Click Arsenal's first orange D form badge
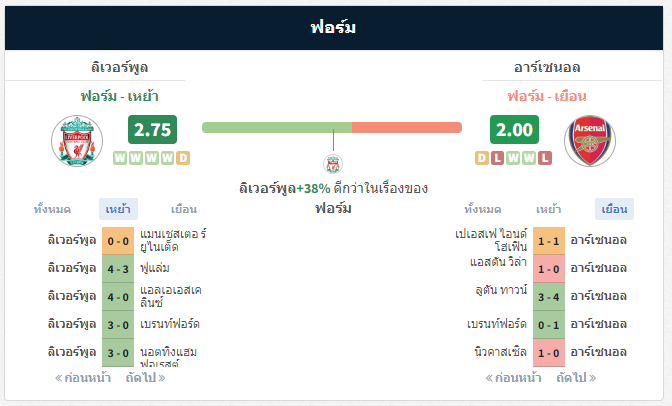 (x=482, y=158)
